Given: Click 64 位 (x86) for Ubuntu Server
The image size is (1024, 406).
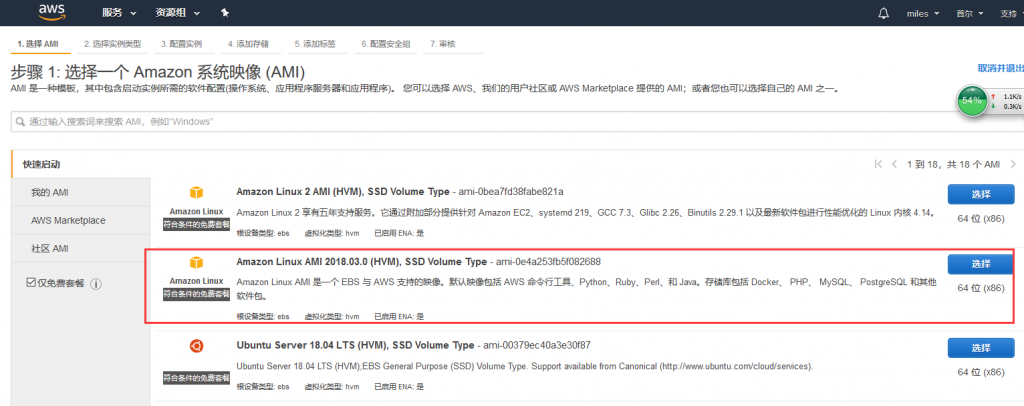Looking at the screenshot, I should (980, 372).
